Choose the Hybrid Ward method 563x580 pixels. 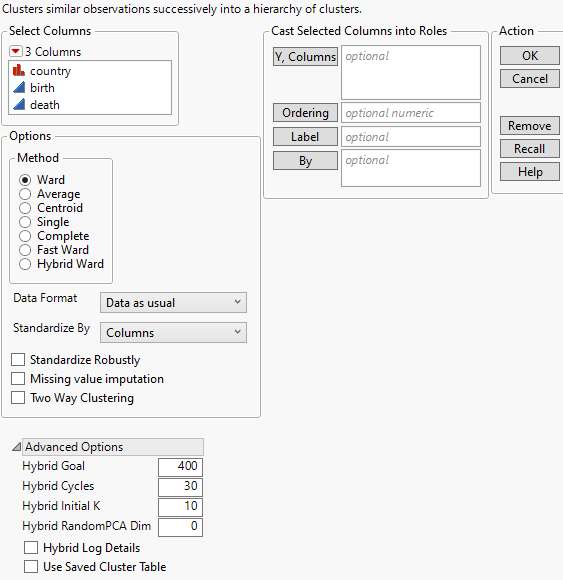[25, 264]
